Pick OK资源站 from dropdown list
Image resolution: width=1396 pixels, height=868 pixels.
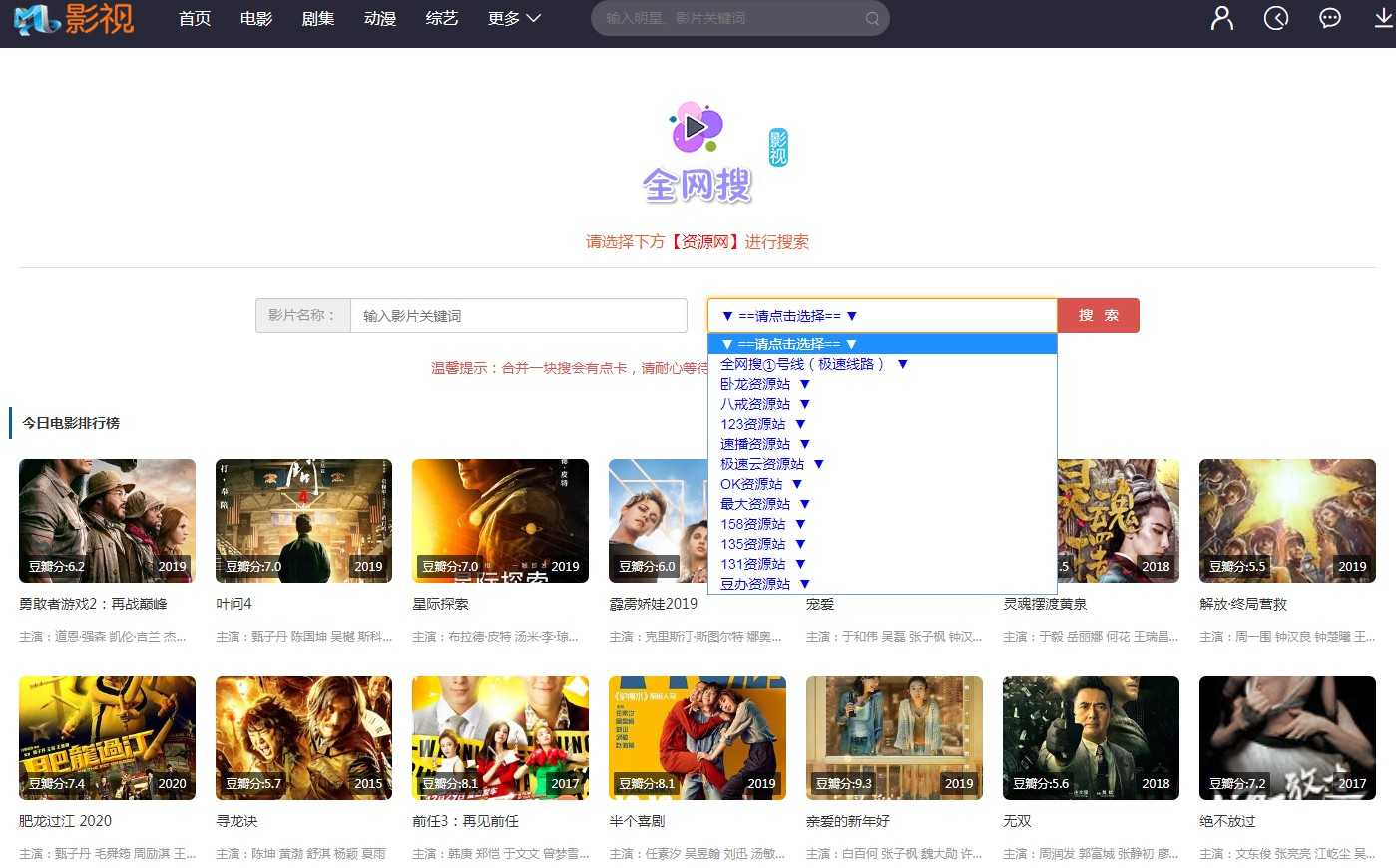pos(882,484)
